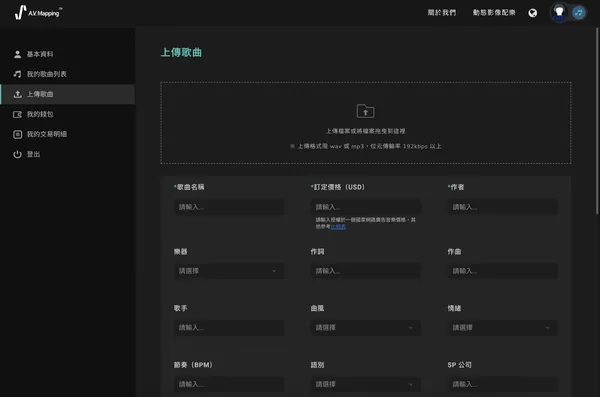600x397 pixels.
Task: Click the music note icon beside 我的歌曲列表
Action: click(x=17, y=74)
